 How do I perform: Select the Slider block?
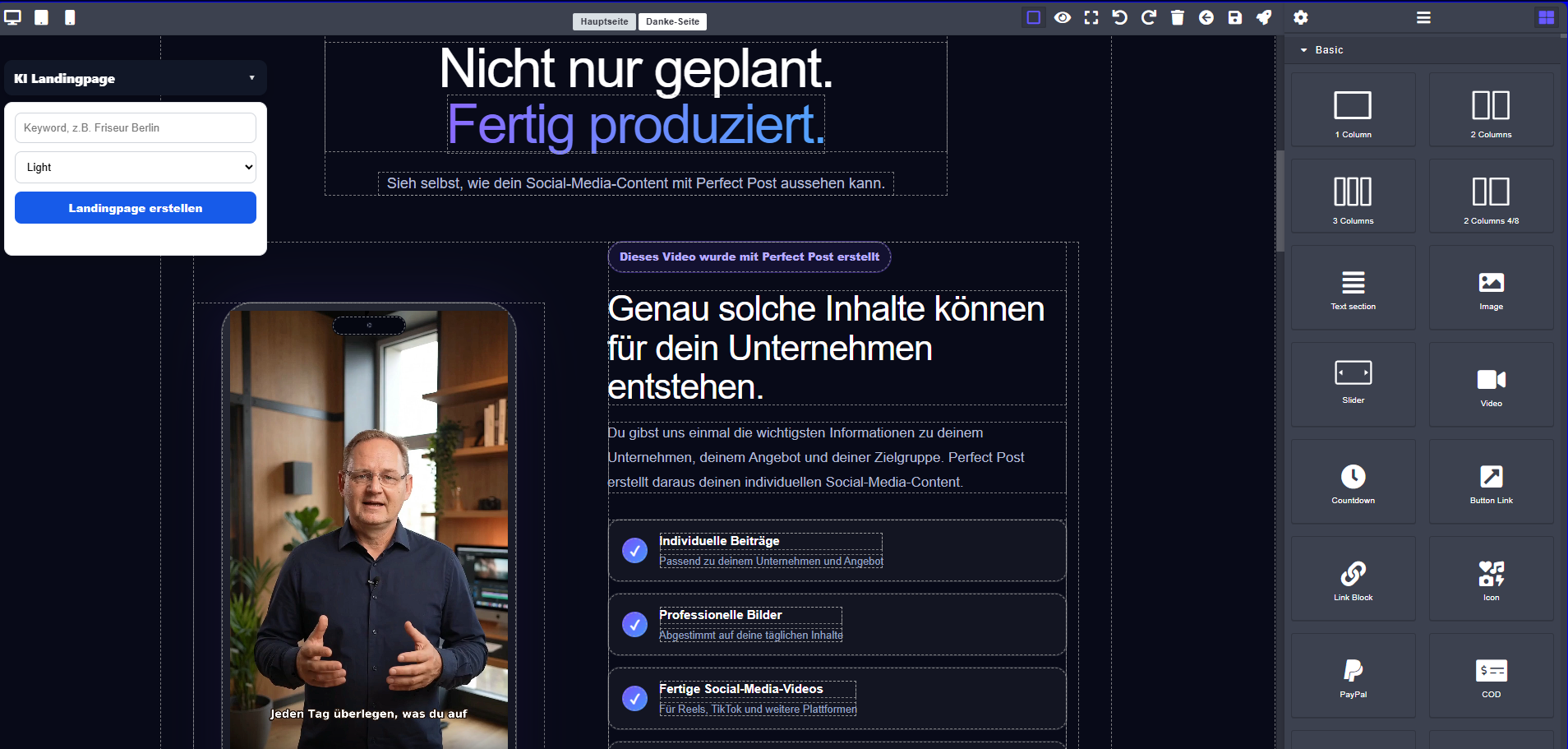[1354, 384]
